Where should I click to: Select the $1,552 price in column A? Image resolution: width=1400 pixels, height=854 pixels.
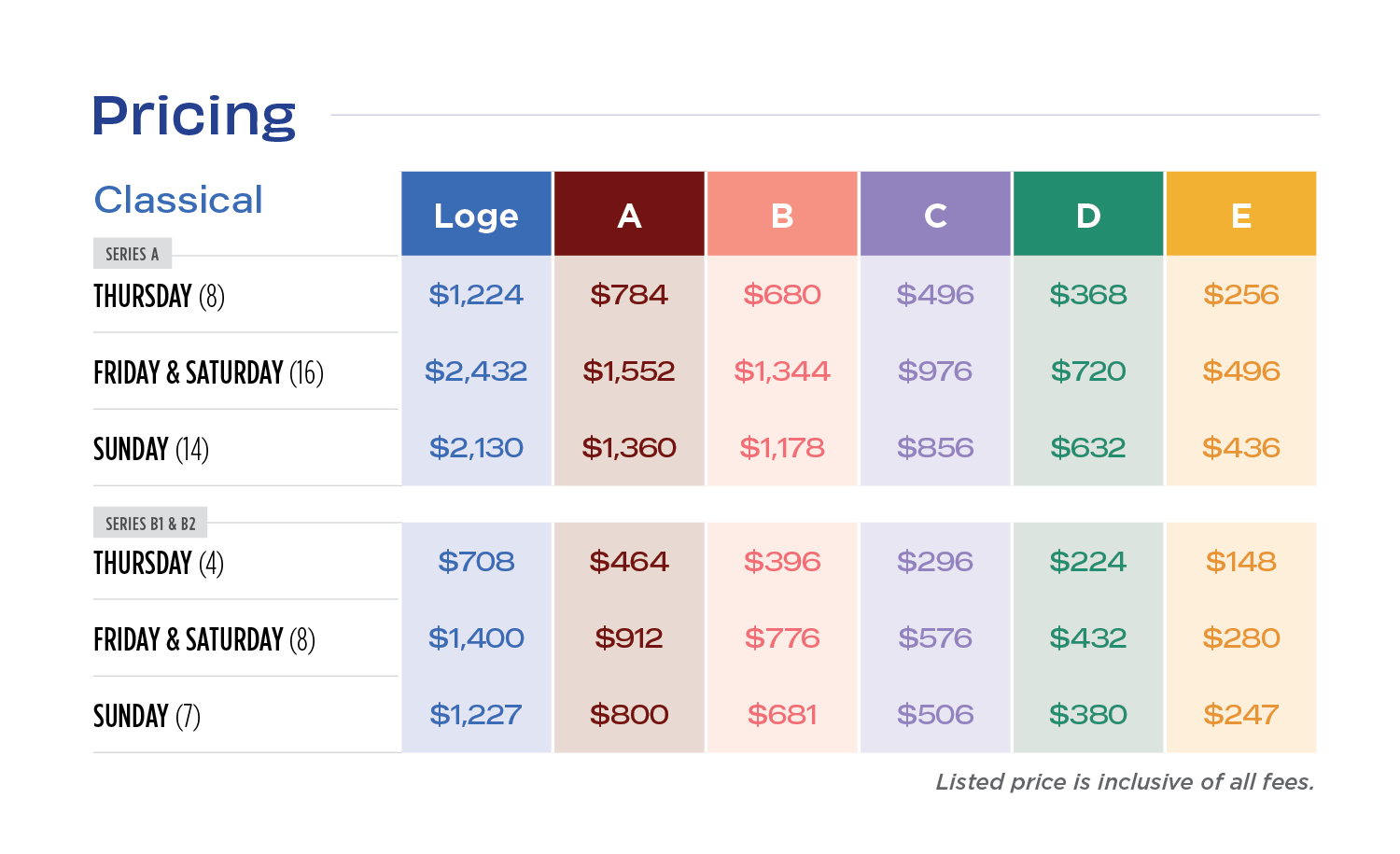coord(629,371)
